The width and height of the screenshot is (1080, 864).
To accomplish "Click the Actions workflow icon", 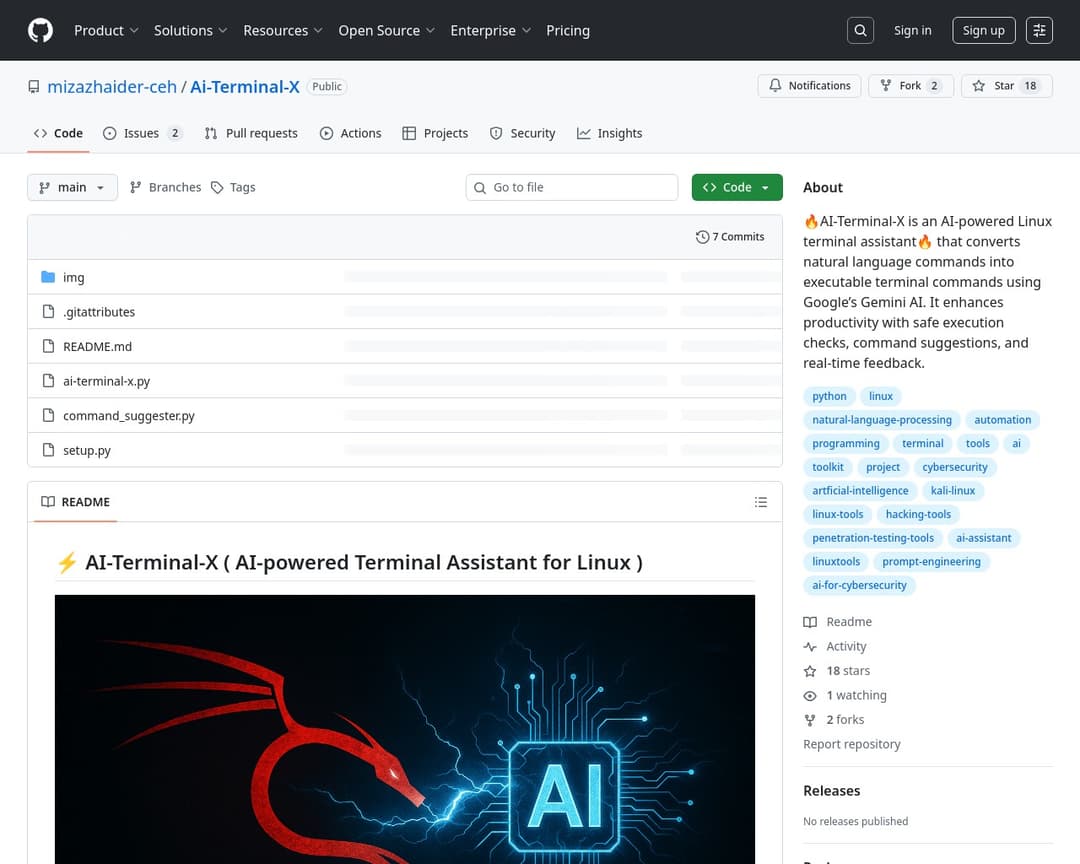I will tap(326, 133).
